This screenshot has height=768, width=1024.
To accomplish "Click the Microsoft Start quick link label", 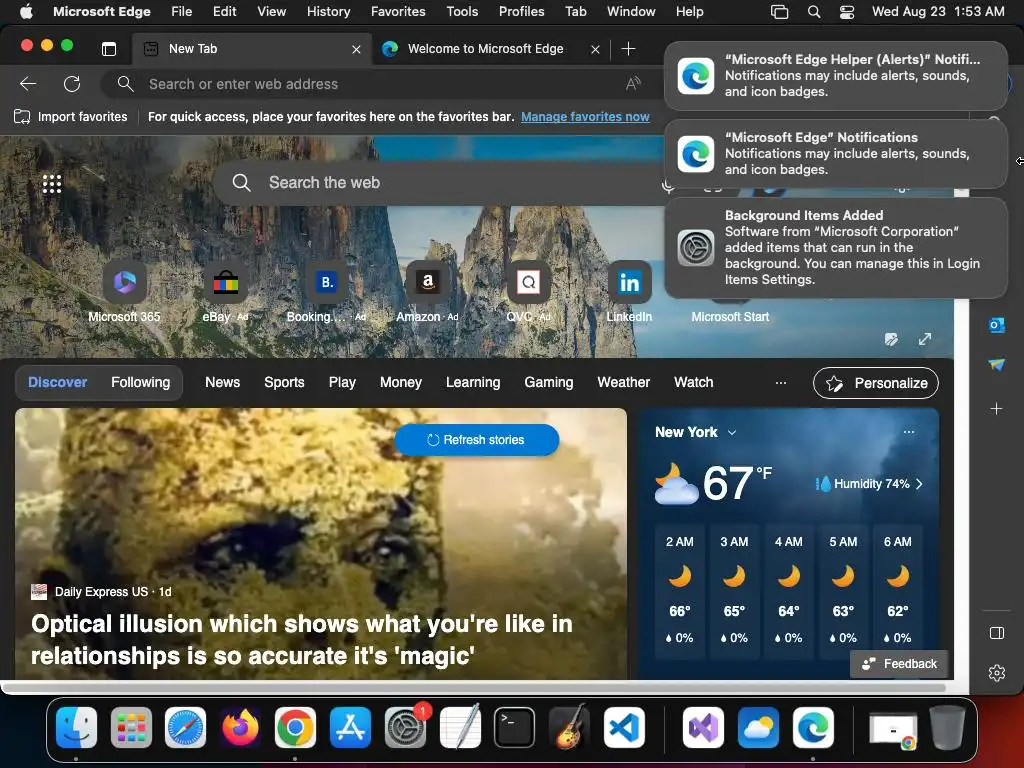I will pos(730,317).
